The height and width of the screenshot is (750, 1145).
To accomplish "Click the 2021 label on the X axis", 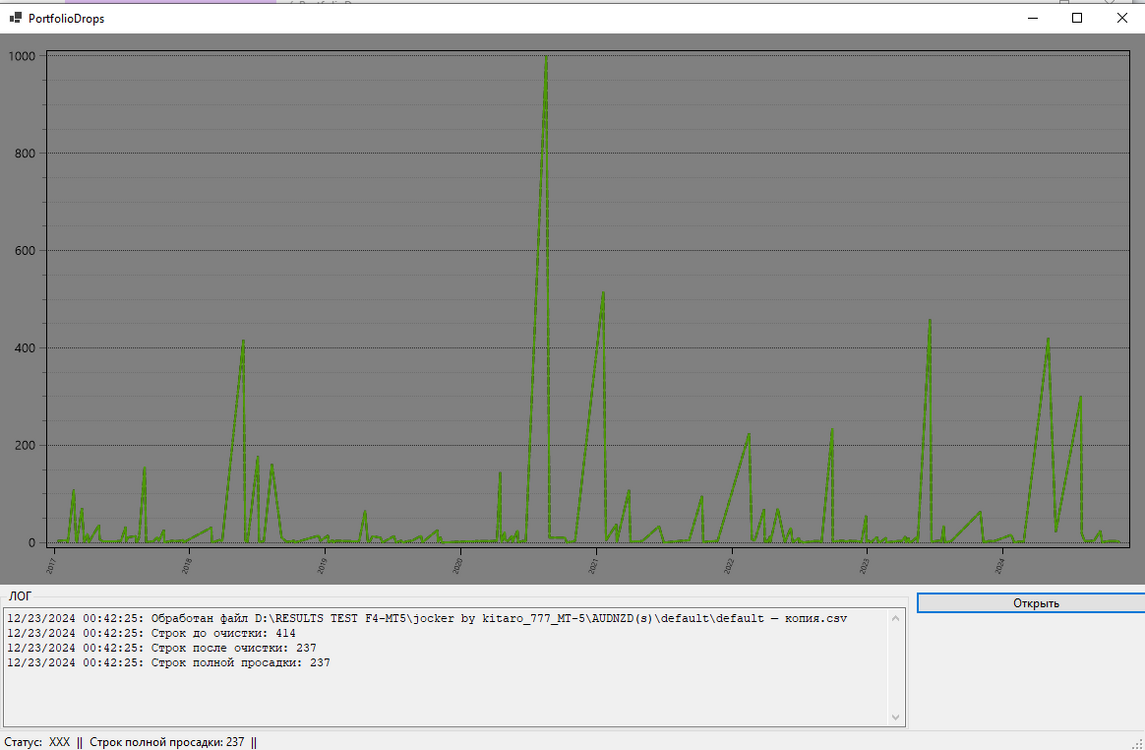I will [594, 565].
